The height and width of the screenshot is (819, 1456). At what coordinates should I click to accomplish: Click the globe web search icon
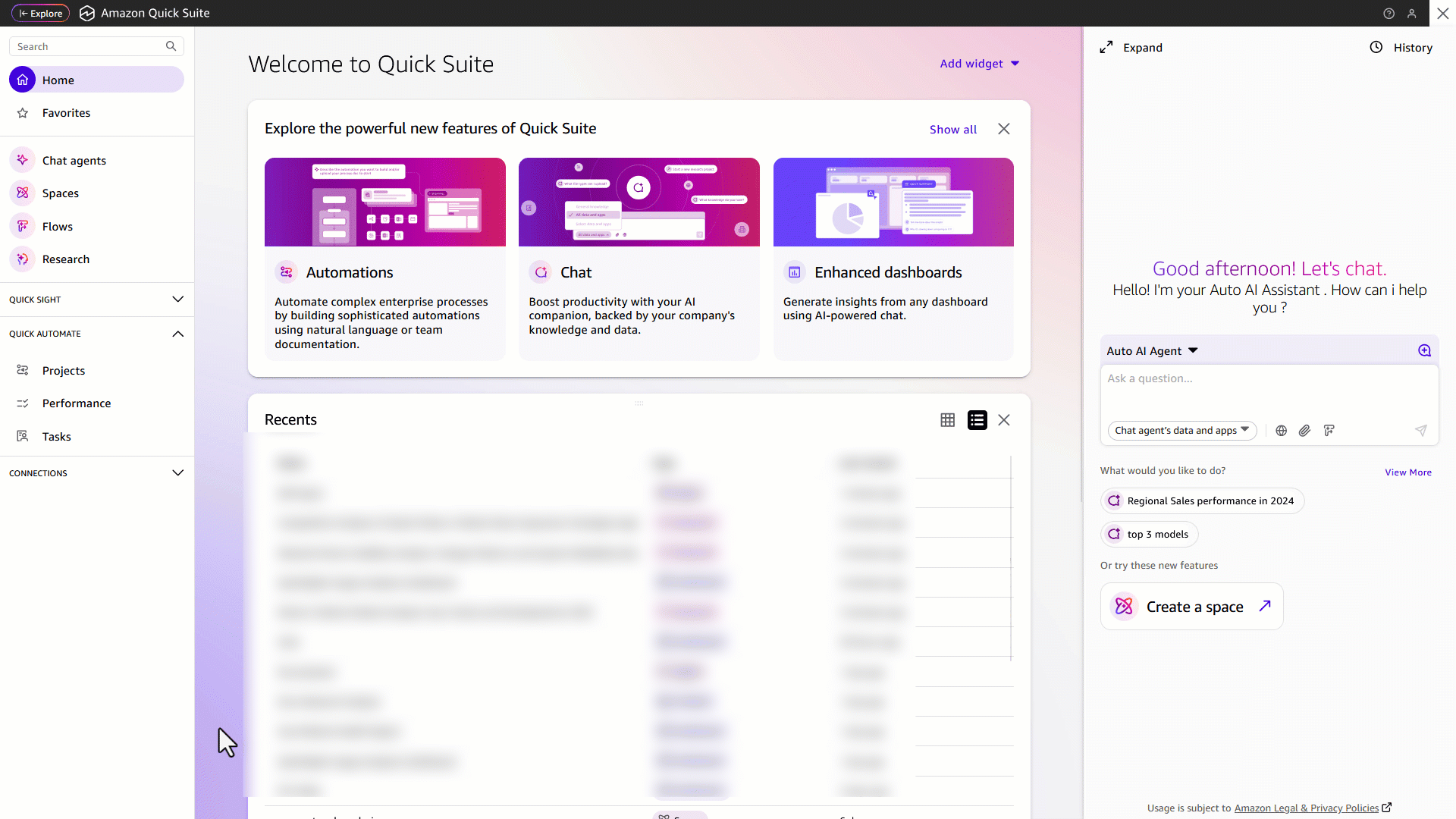coord(1281,431)
